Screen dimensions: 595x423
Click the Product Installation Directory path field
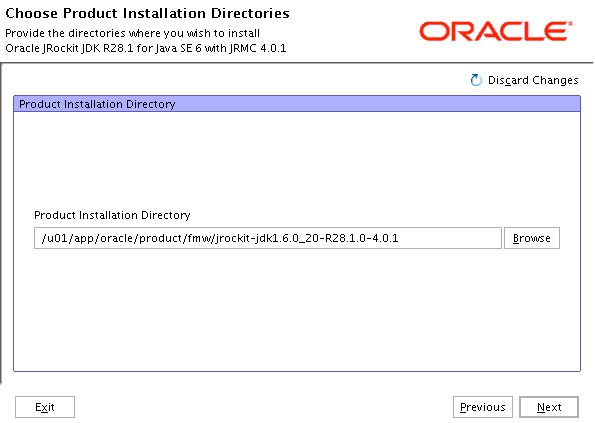click(268, 238)
